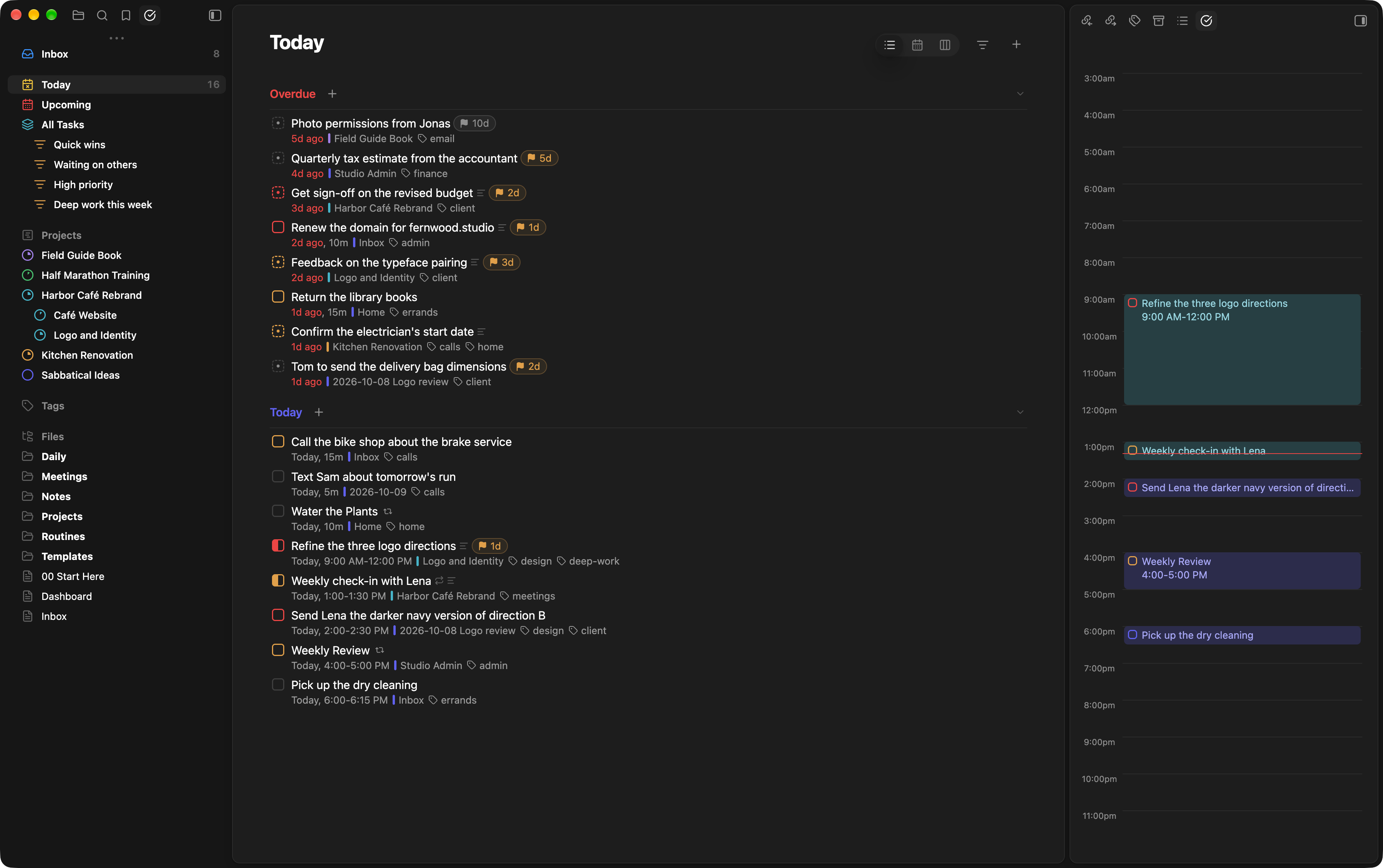1383x868 pixels.
Task: Switch to board columns view icon
Action: [944, 45]
